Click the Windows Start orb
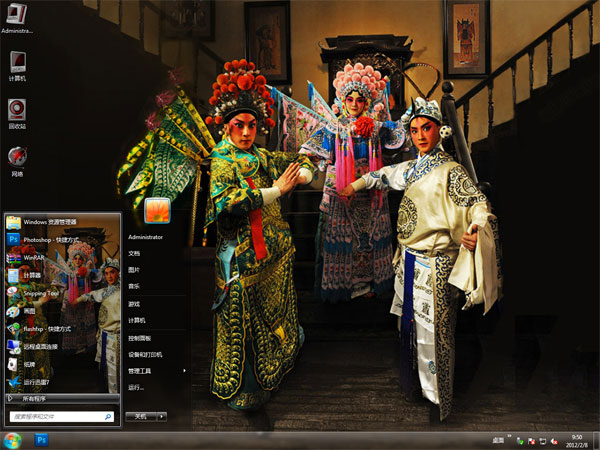 point(12,440)
